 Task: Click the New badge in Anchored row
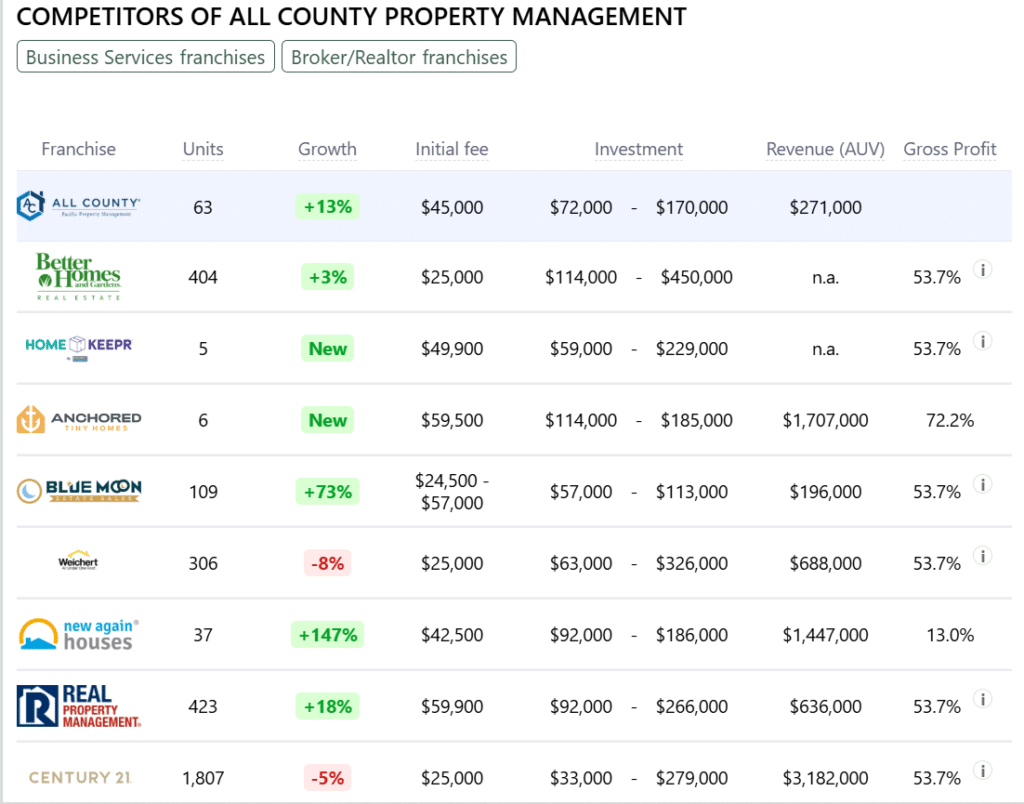pyautogui.click(x=327, y=420)
